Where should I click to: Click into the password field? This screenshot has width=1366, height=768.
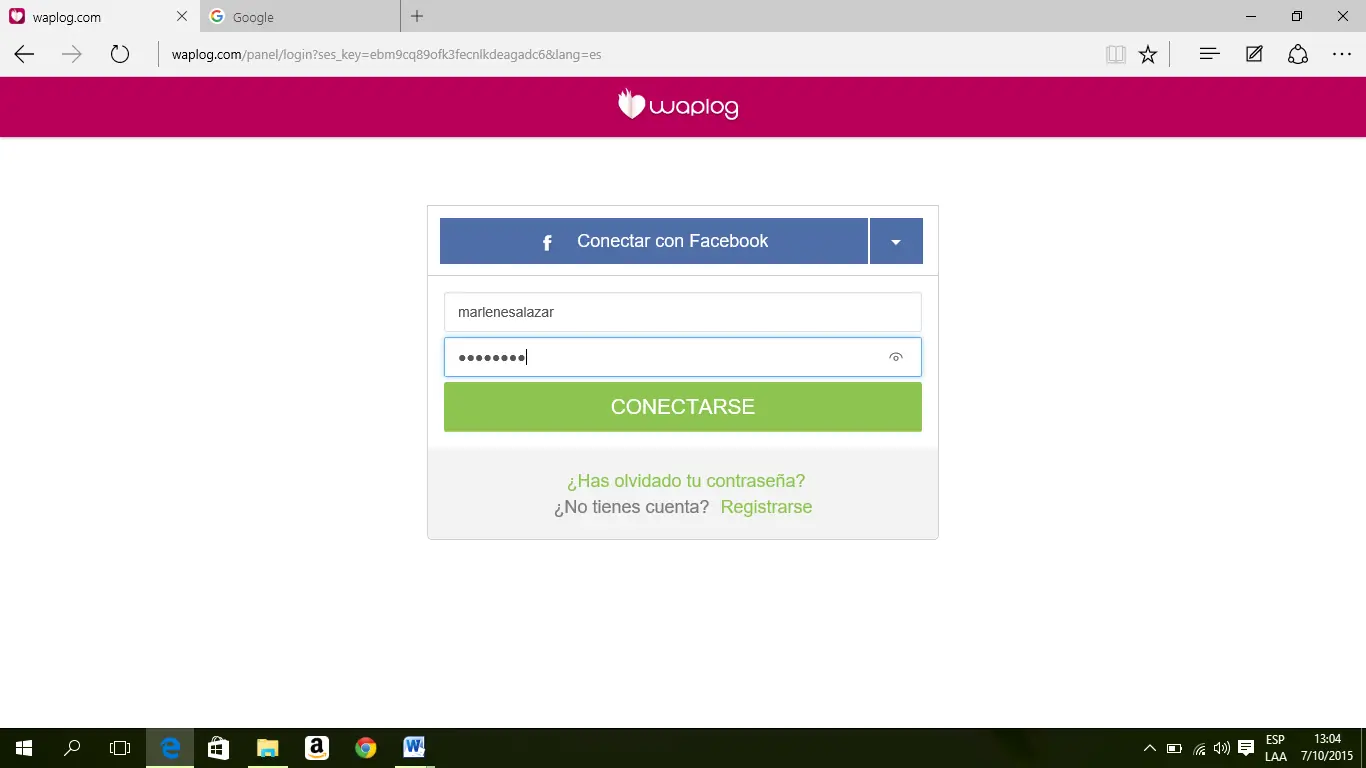683,357
